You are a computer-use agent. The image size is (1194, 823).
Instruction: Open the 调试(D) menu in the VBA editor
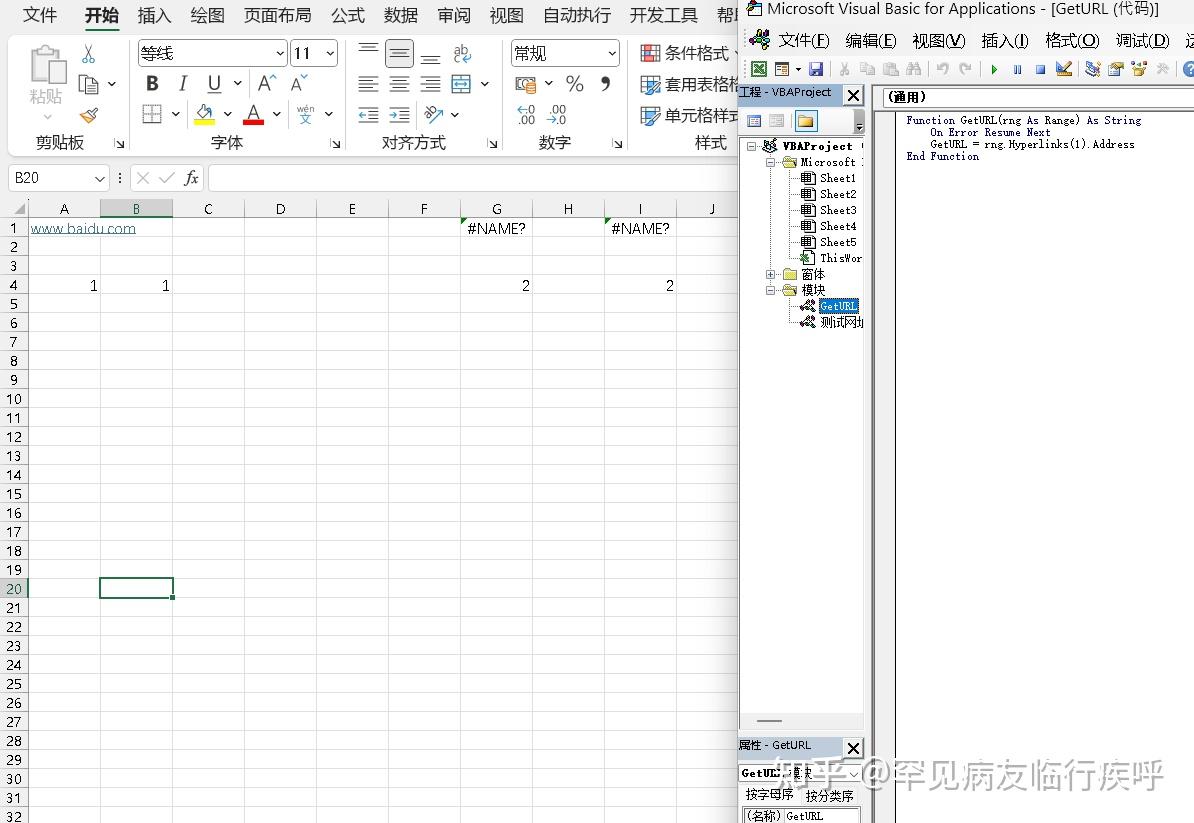pyautogui.click(x=1142, y=41)
